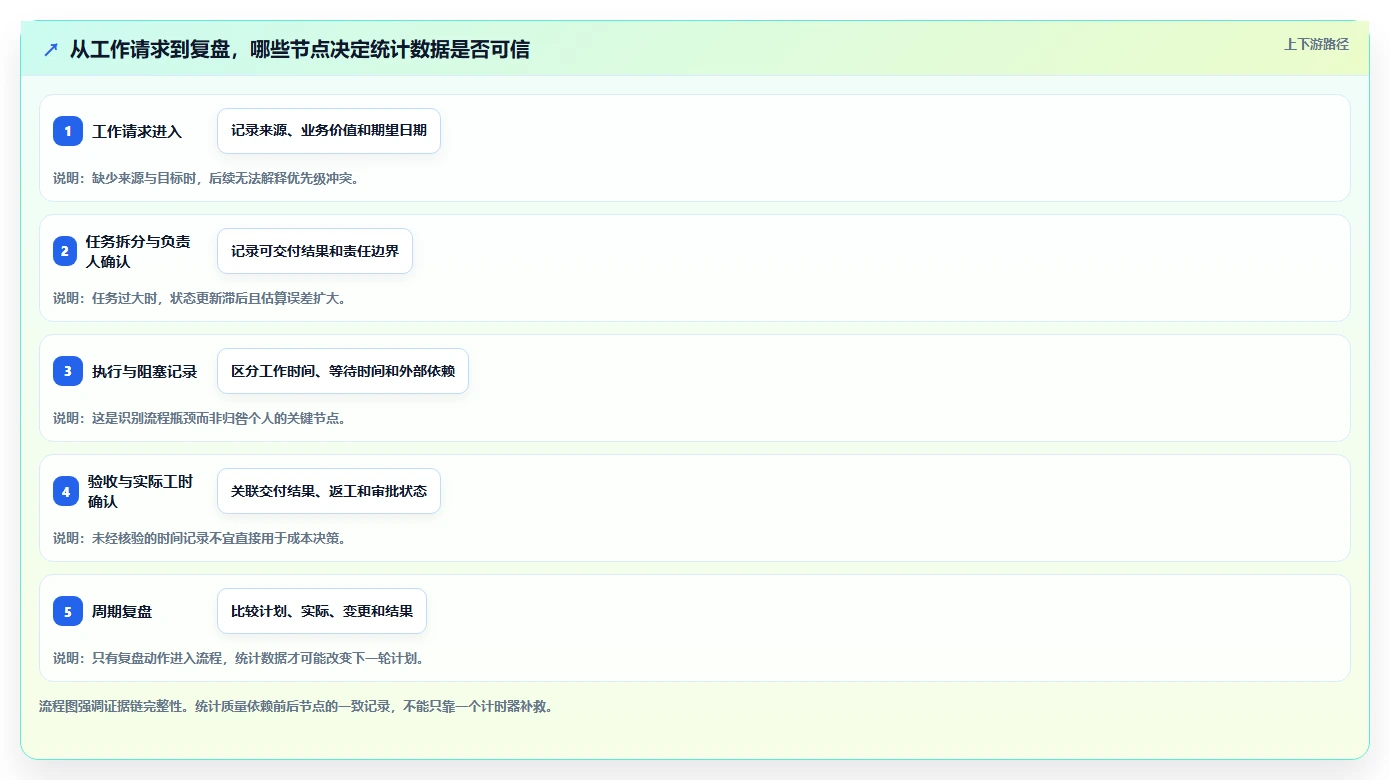
Task: Click step number badge 2
Action: pos(65,251)
